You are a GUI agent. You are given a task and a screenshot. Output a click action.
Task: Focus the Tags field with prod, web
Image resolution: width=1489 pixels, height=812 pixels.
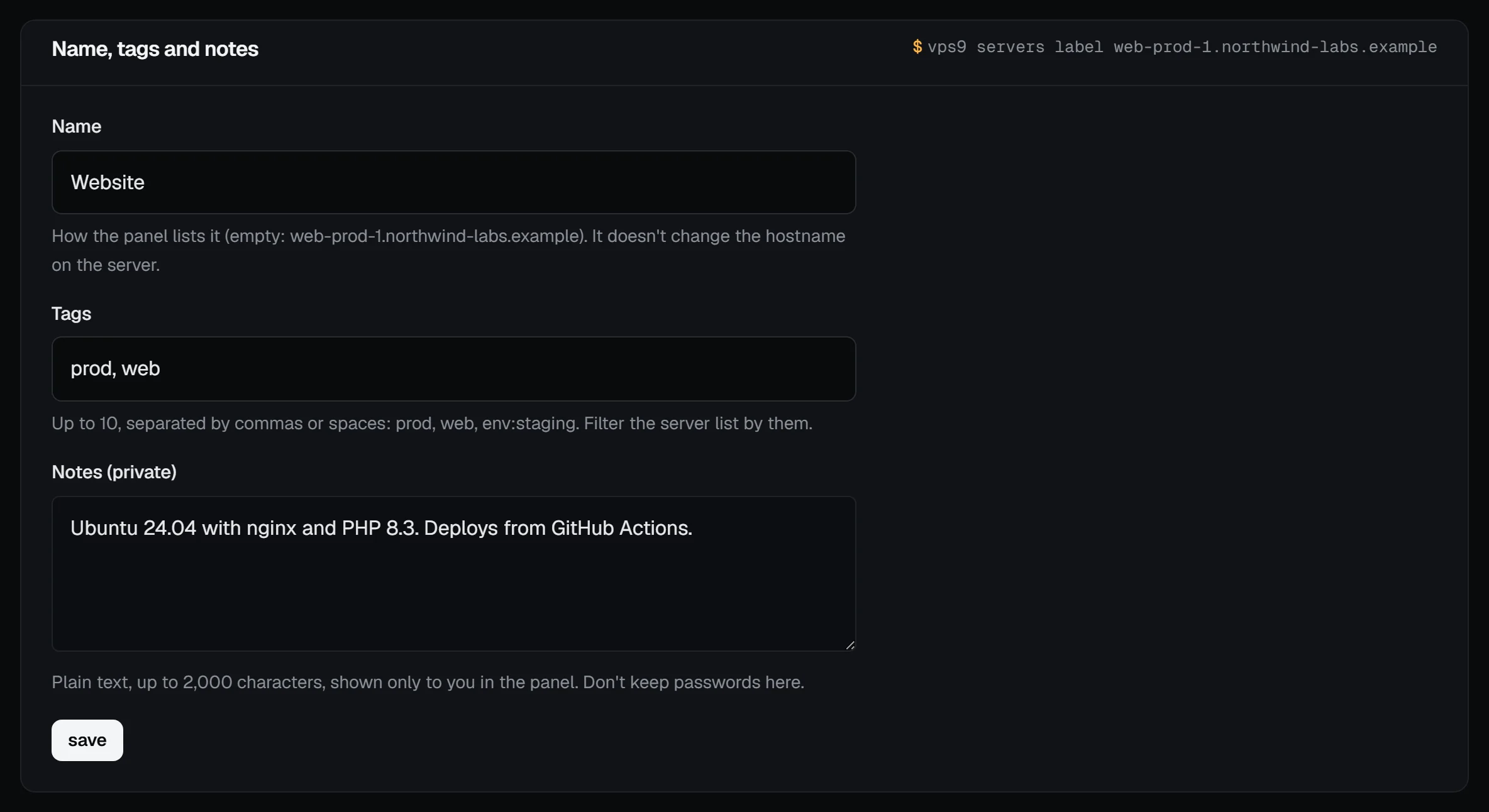coord(453,369)
